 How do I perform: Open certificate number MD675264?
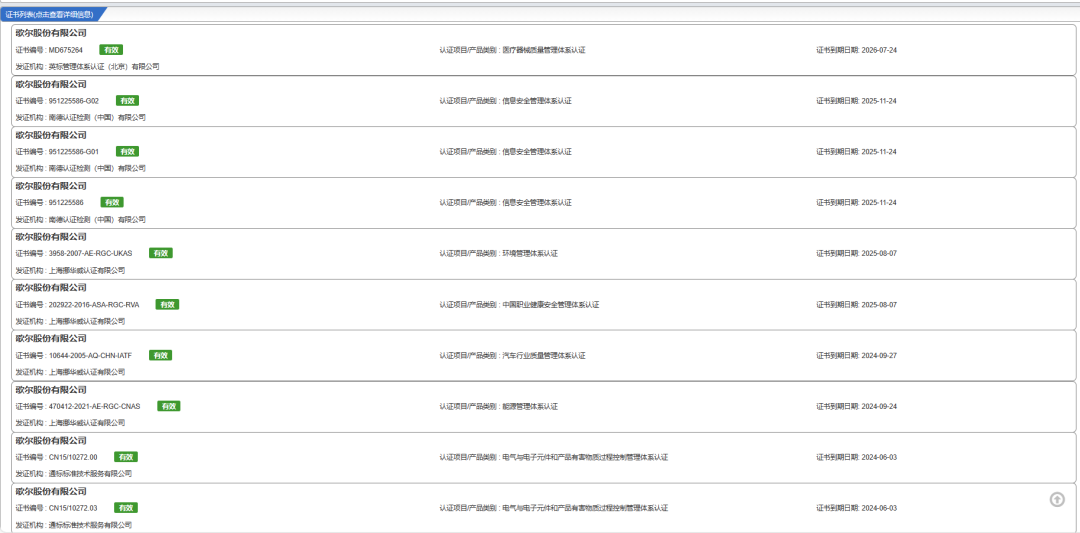[x=66, y=50]
